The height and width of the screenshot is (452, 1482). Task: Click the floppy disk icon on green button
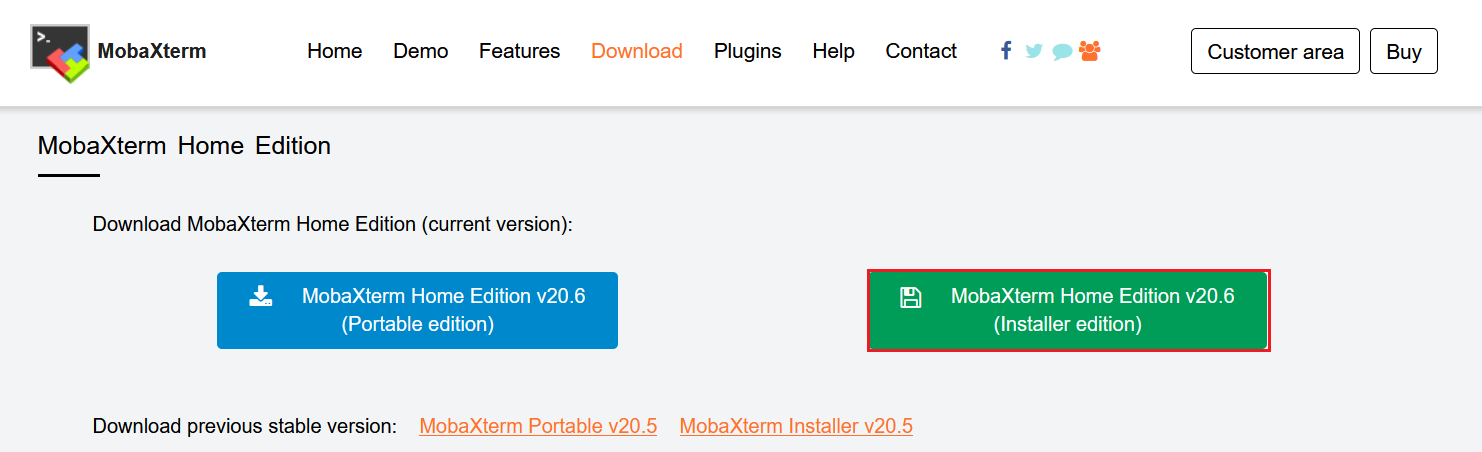(x=910, y=297)
